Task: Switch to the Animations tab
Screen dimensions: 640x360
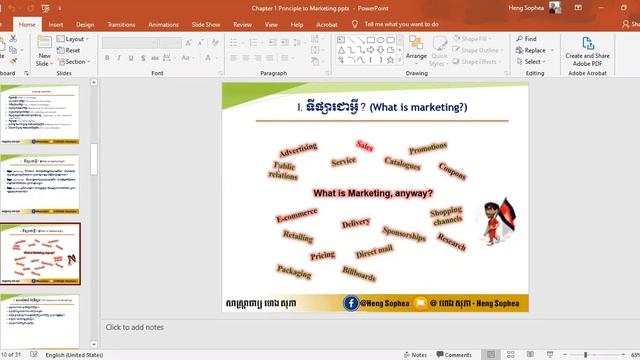Action: point(163,24)
